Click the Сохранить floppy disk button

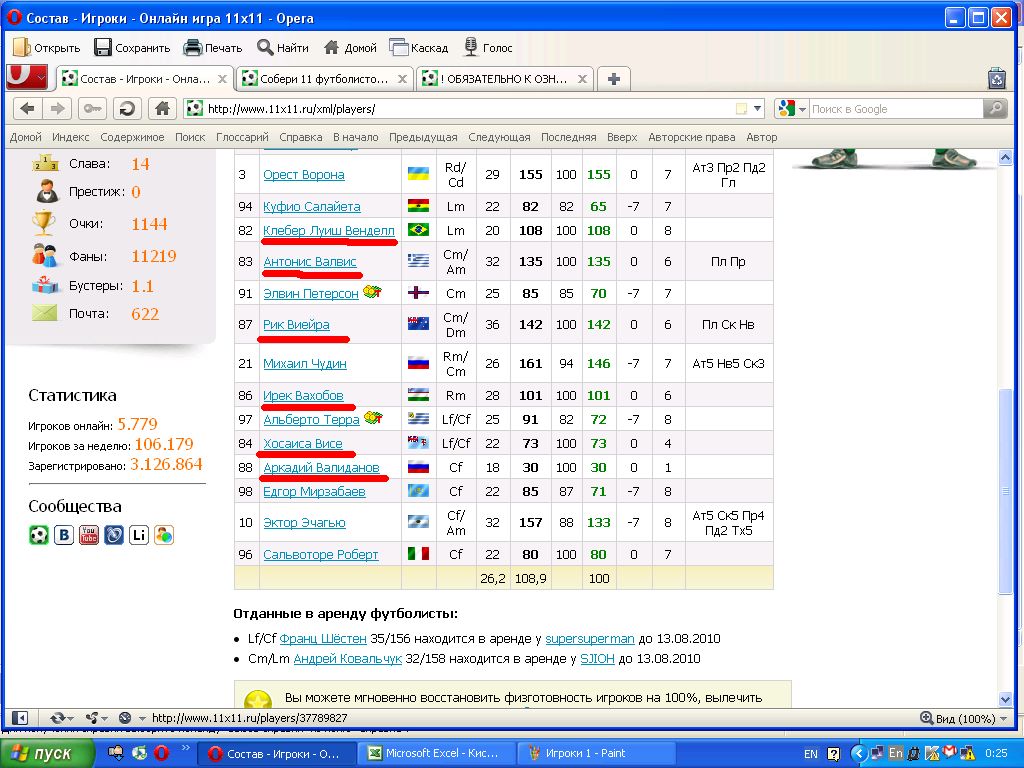132,47
